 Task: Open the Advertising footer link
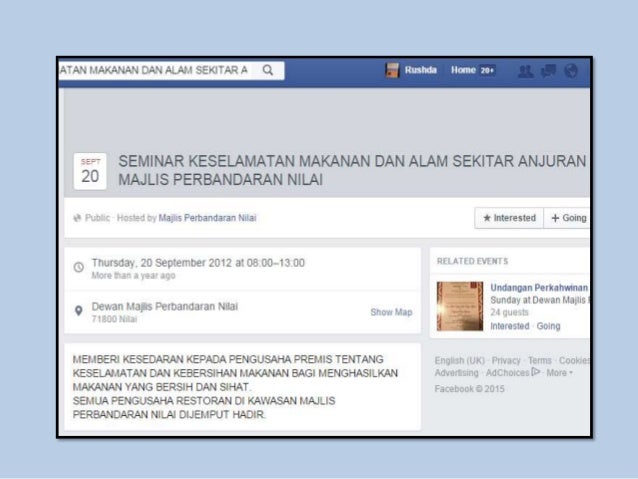click(457, 373)
